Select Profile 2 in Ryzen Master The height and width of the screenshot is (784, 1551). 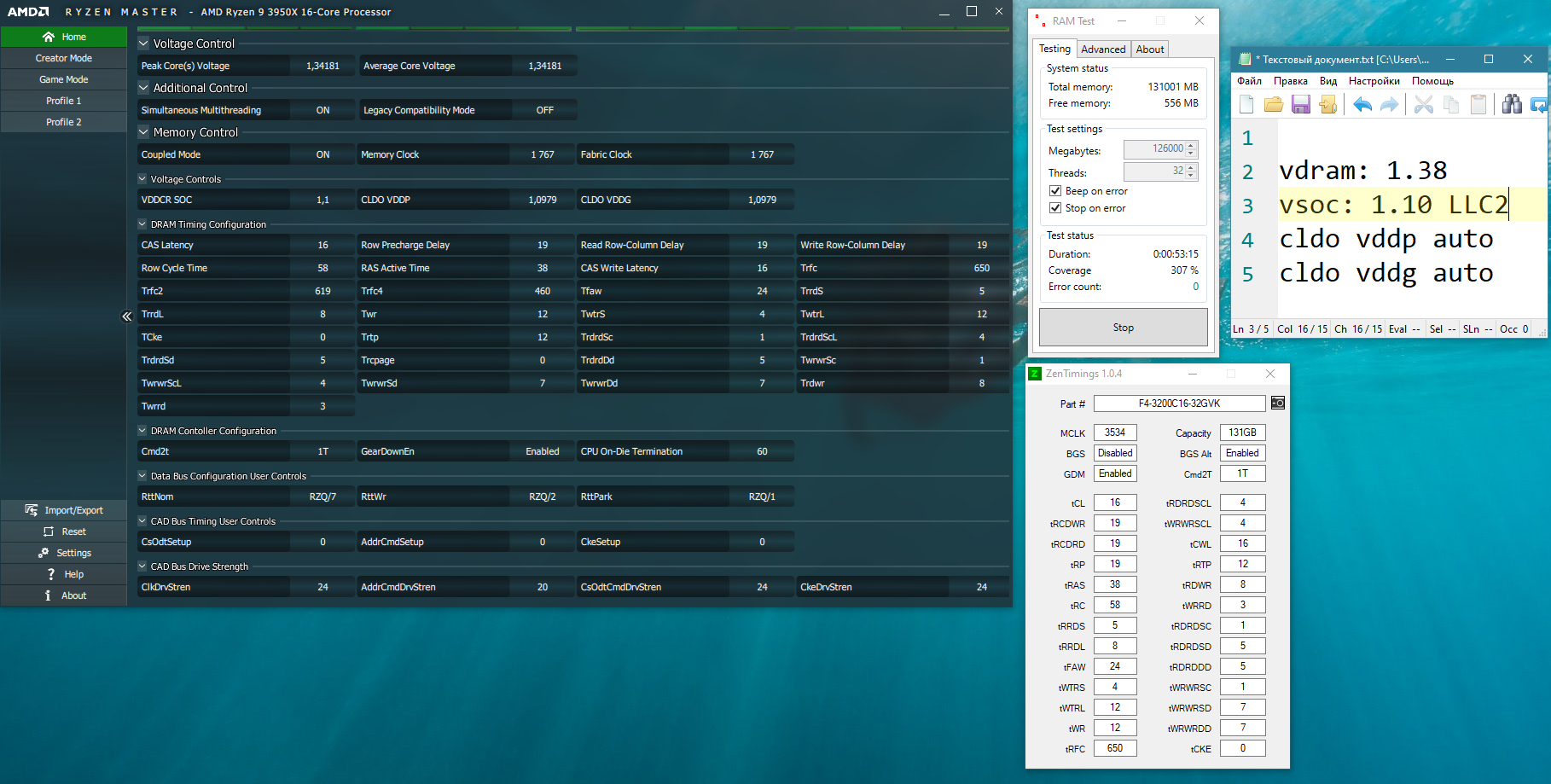63,122
